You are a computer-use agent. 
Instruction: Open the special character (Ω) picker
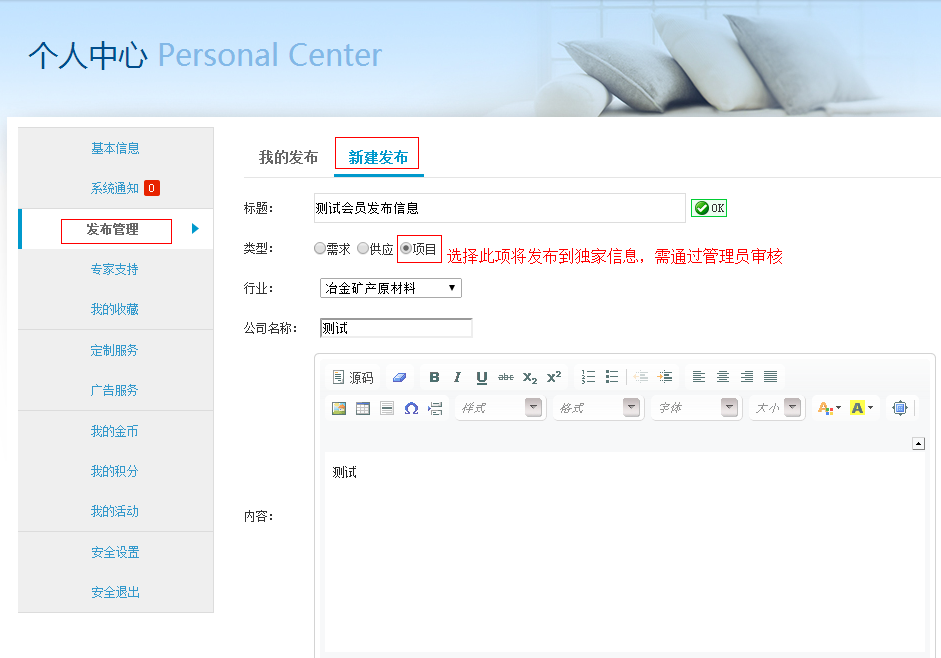pos(411,408)
